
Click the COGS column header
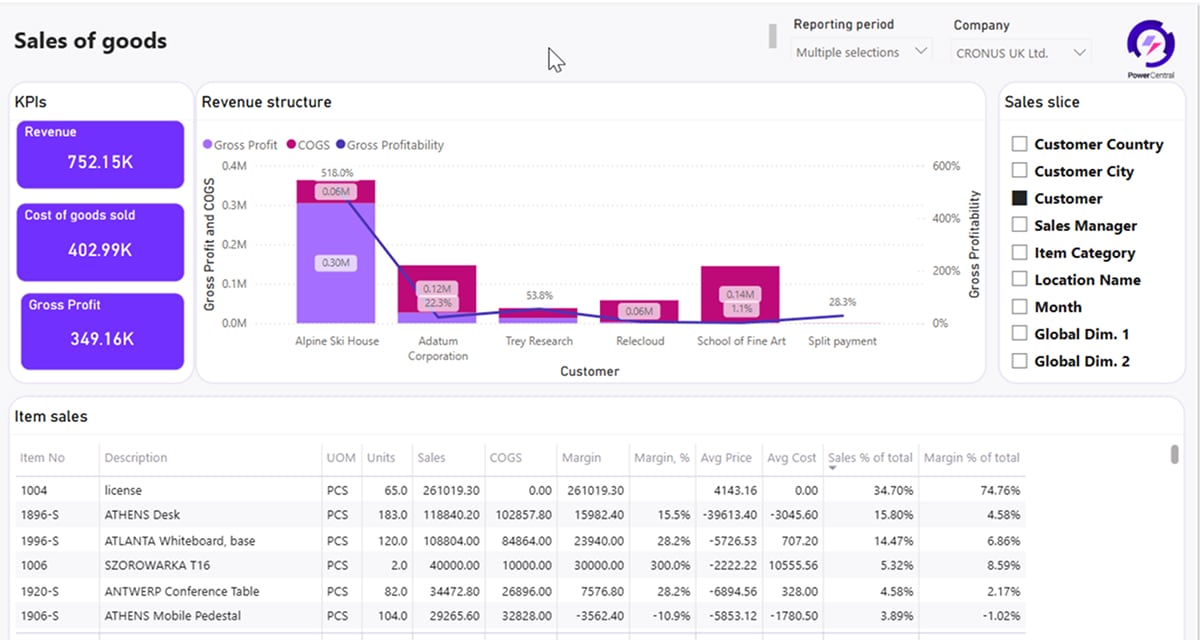505,457
